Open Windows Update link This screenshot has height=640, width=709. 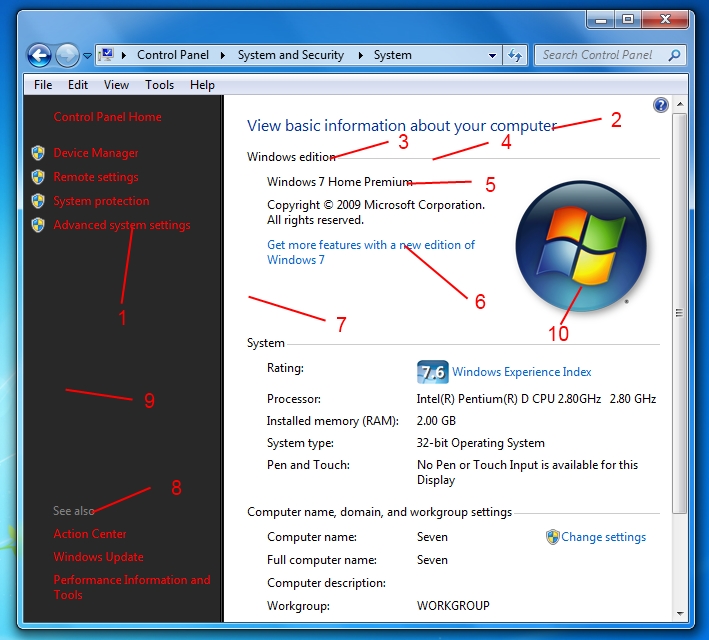[98, 557]
